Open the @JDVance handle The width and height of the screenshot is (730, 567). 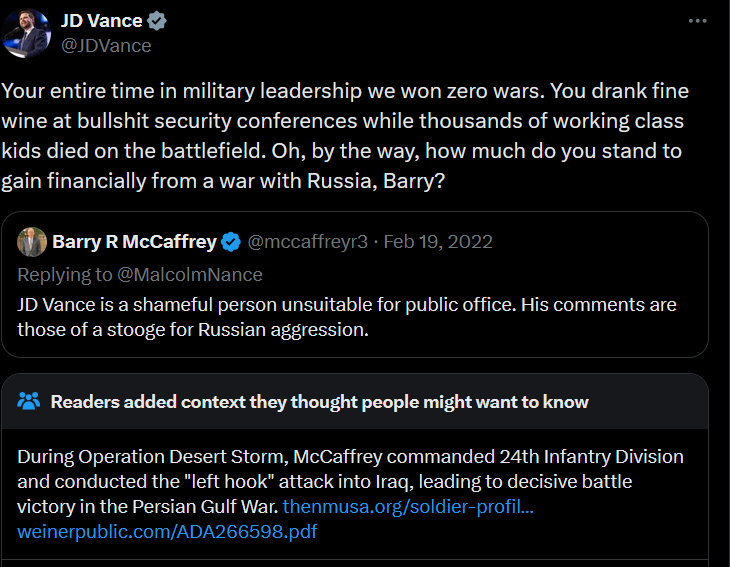pyautogui.click(x=106, y=46)
